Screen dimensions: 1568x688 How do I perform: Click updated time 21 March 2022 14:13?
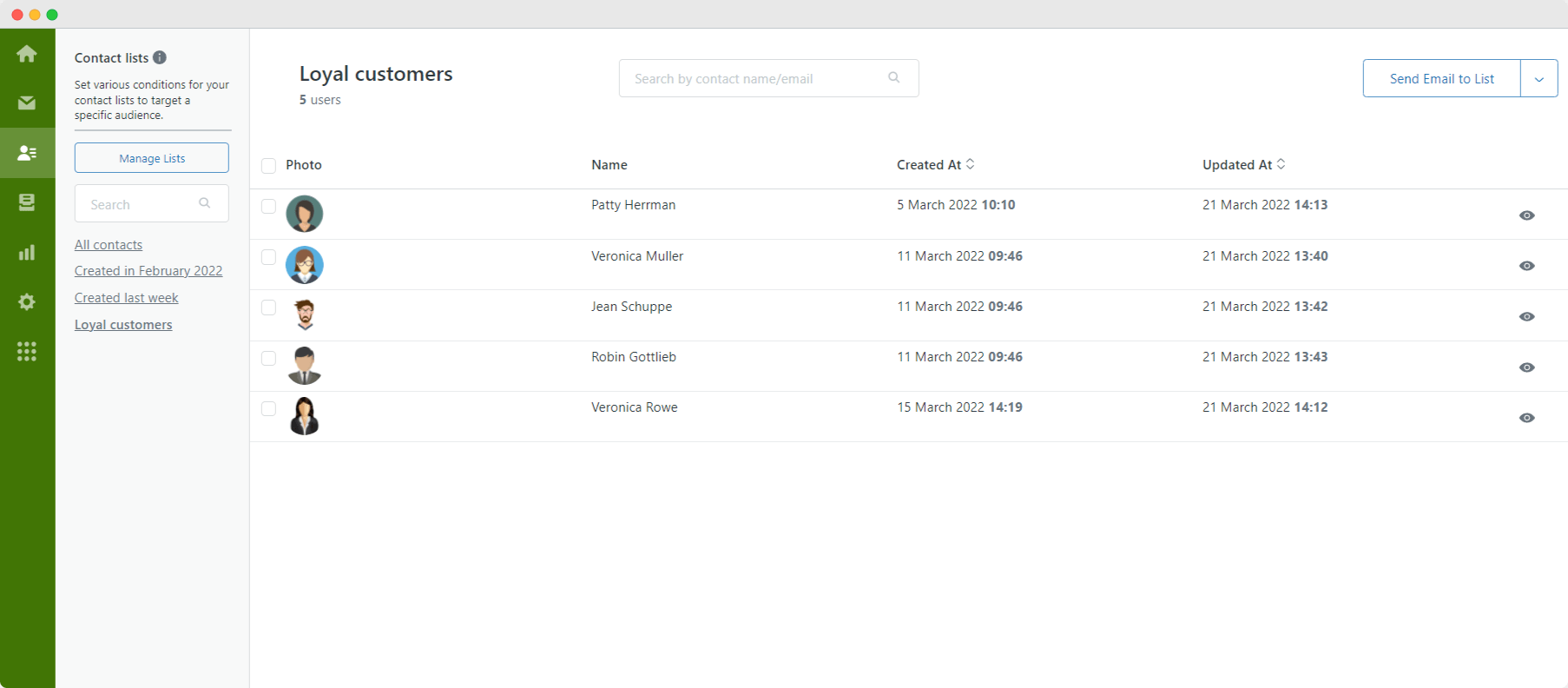coord(1265,205)
